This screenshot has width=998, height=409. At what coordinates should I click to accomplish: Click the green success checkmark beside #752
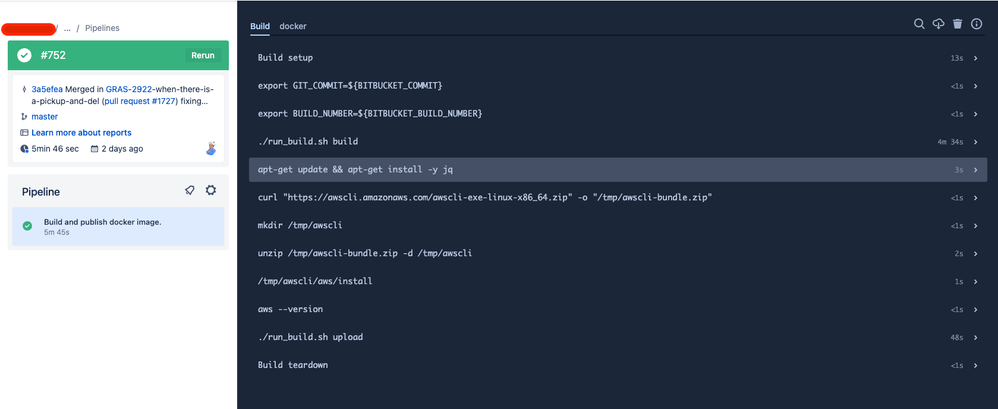coord(24,55)
